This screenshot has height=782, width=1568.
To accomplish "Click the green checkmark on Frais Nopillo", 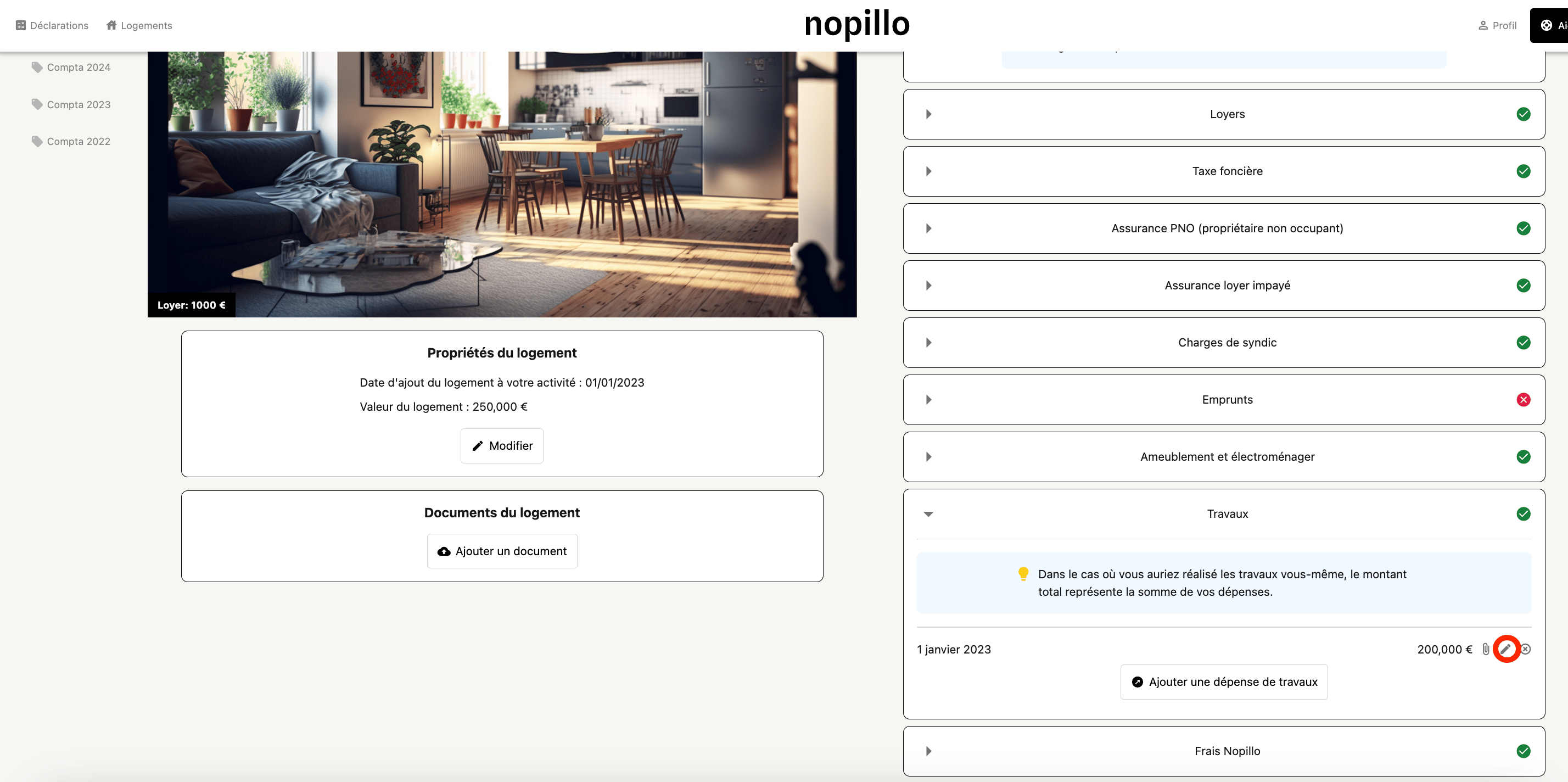I will click(1523, 750).
